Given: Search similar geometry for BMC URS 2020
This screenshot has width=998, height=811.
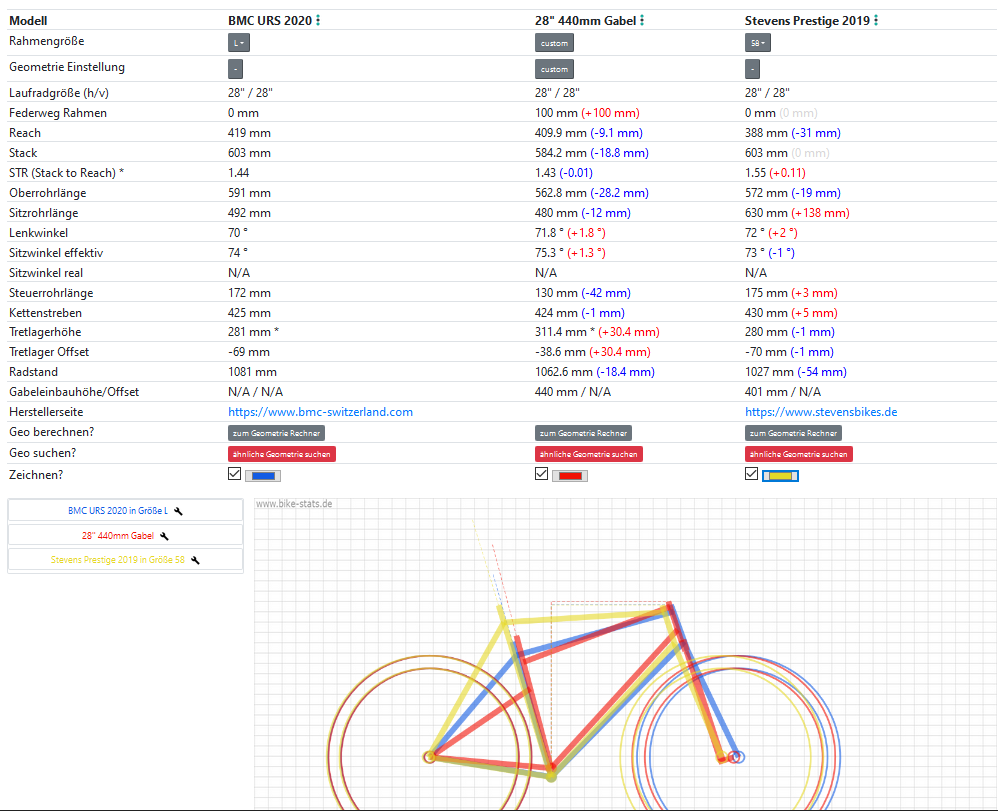Looking at the screenshot, I should coord(282,454).
